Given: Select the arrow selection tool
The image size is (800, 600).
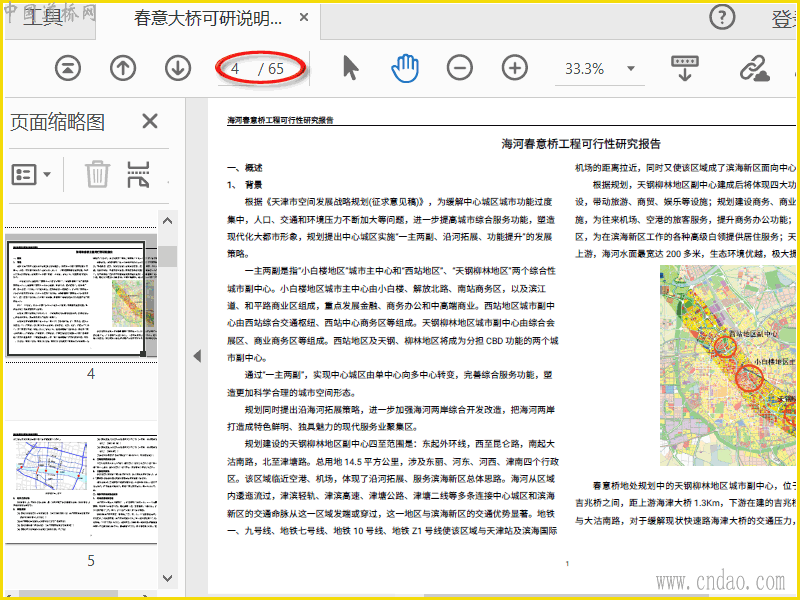Looking at the screenshot, I should point(350,68).
